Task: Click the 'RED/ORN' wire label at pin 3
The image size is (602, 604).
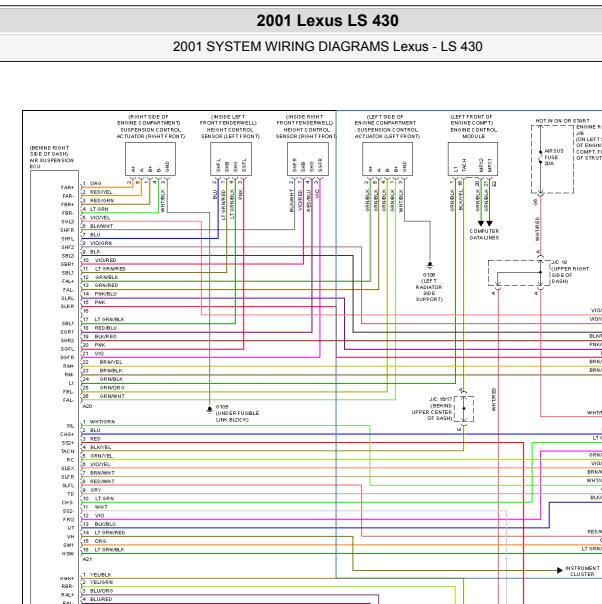Action: (102, 200)
